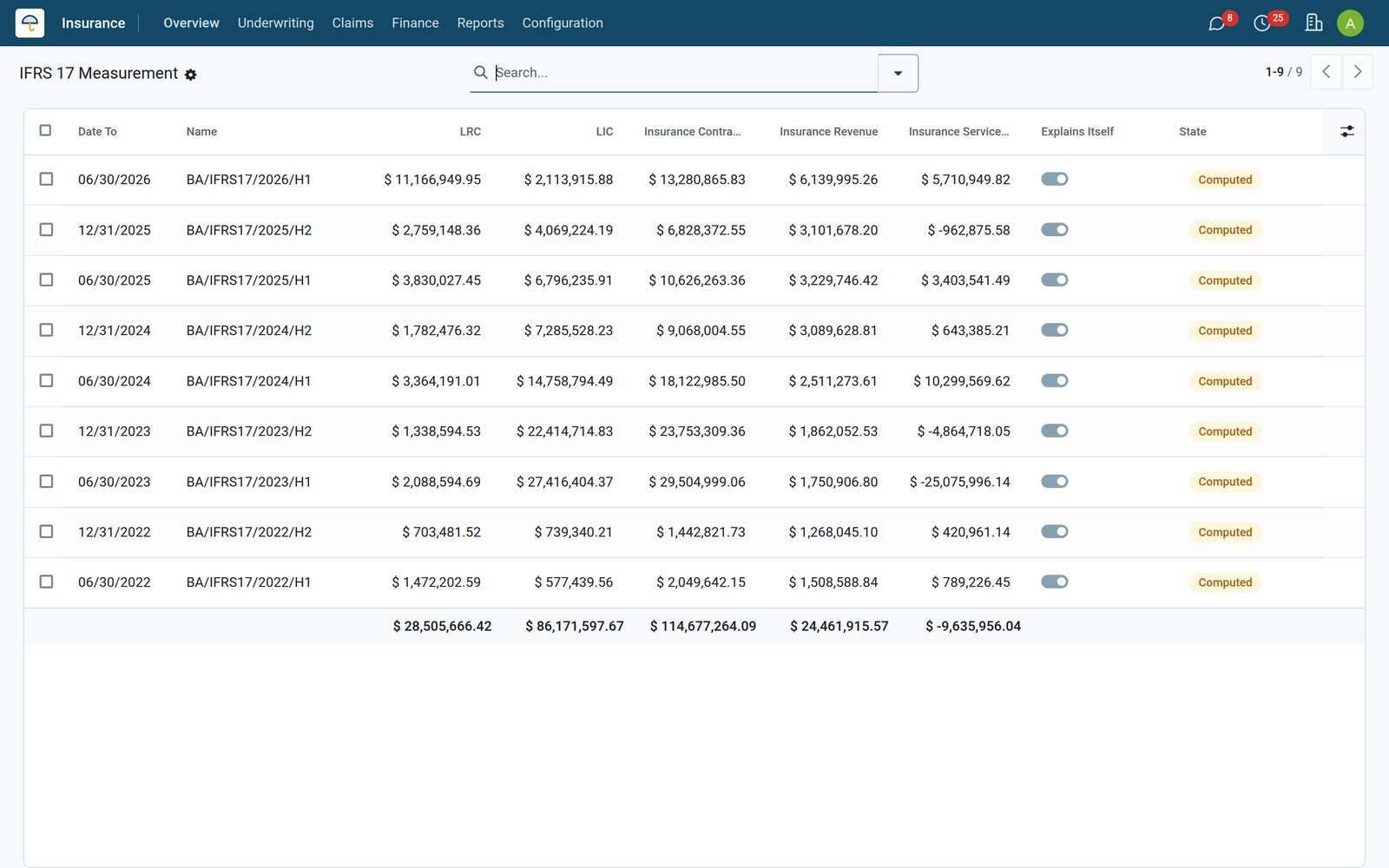
Task: Toggle Explains Itself for BA/IFRS17/2023/H2
Action: click(x=1055, y=431)
